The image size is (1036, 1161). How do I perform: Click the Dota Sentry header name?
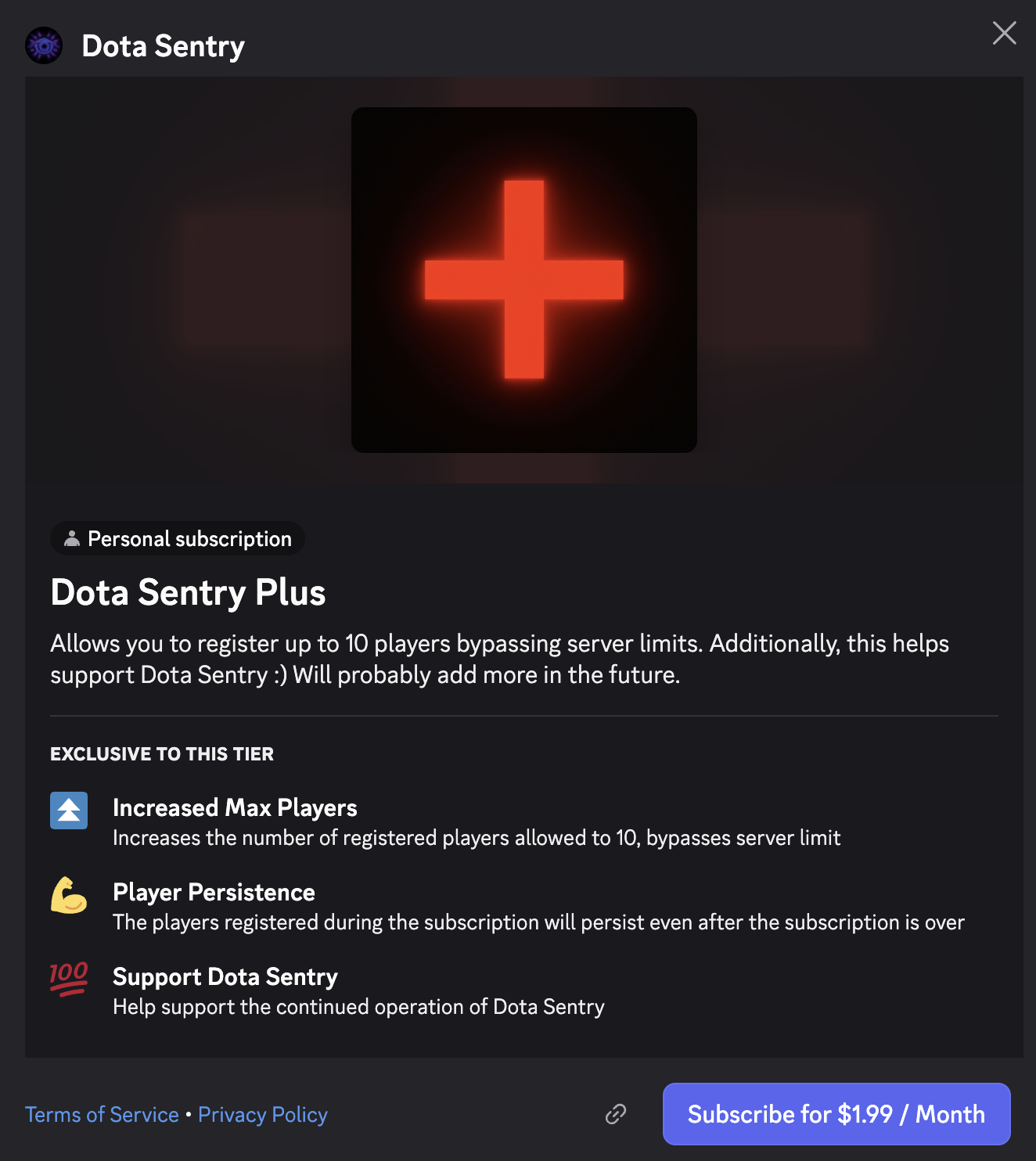click(x=163, y=46)
